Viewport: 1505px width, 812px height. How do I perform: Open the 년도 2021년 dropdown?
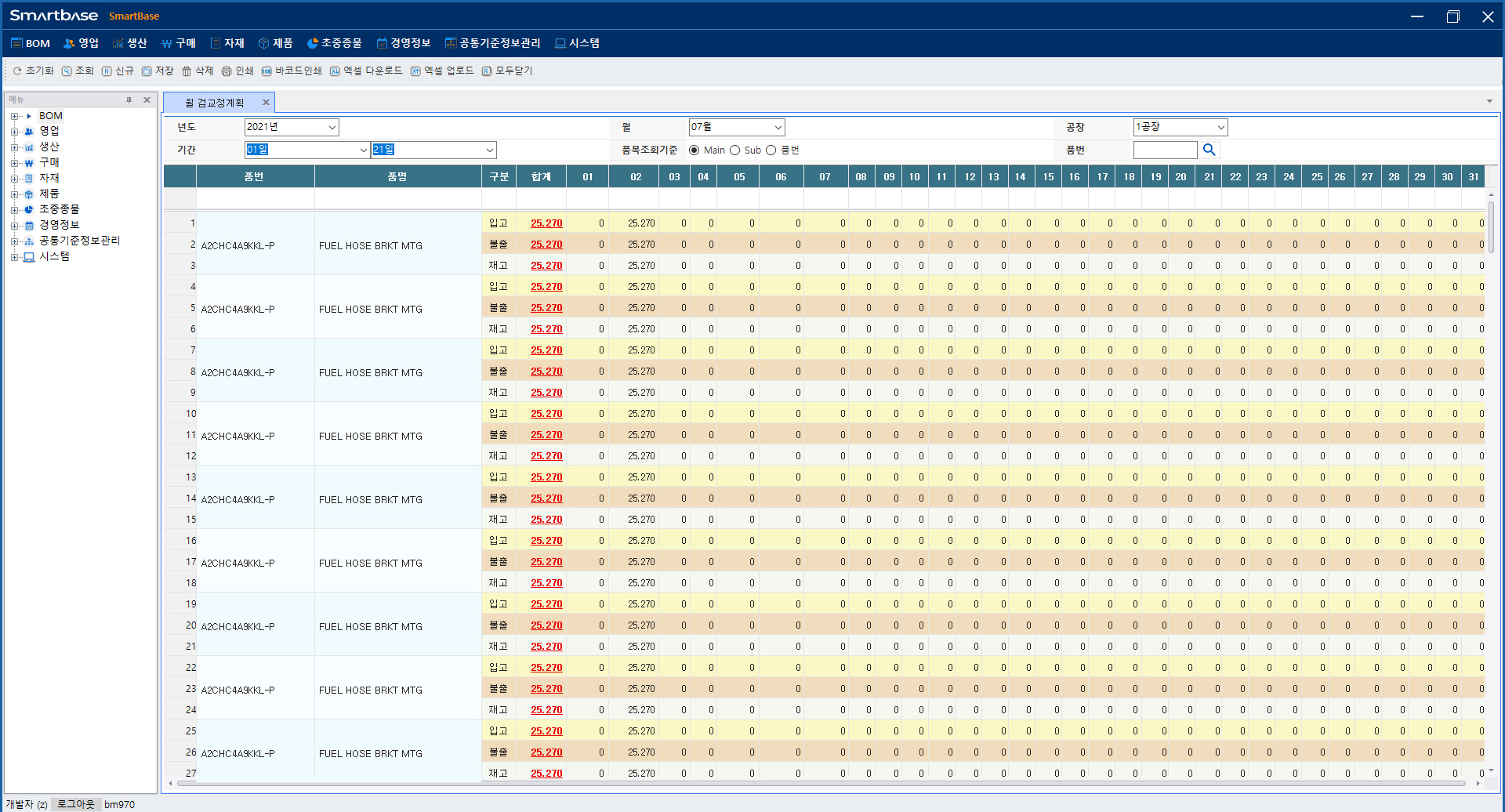point(332,127)
